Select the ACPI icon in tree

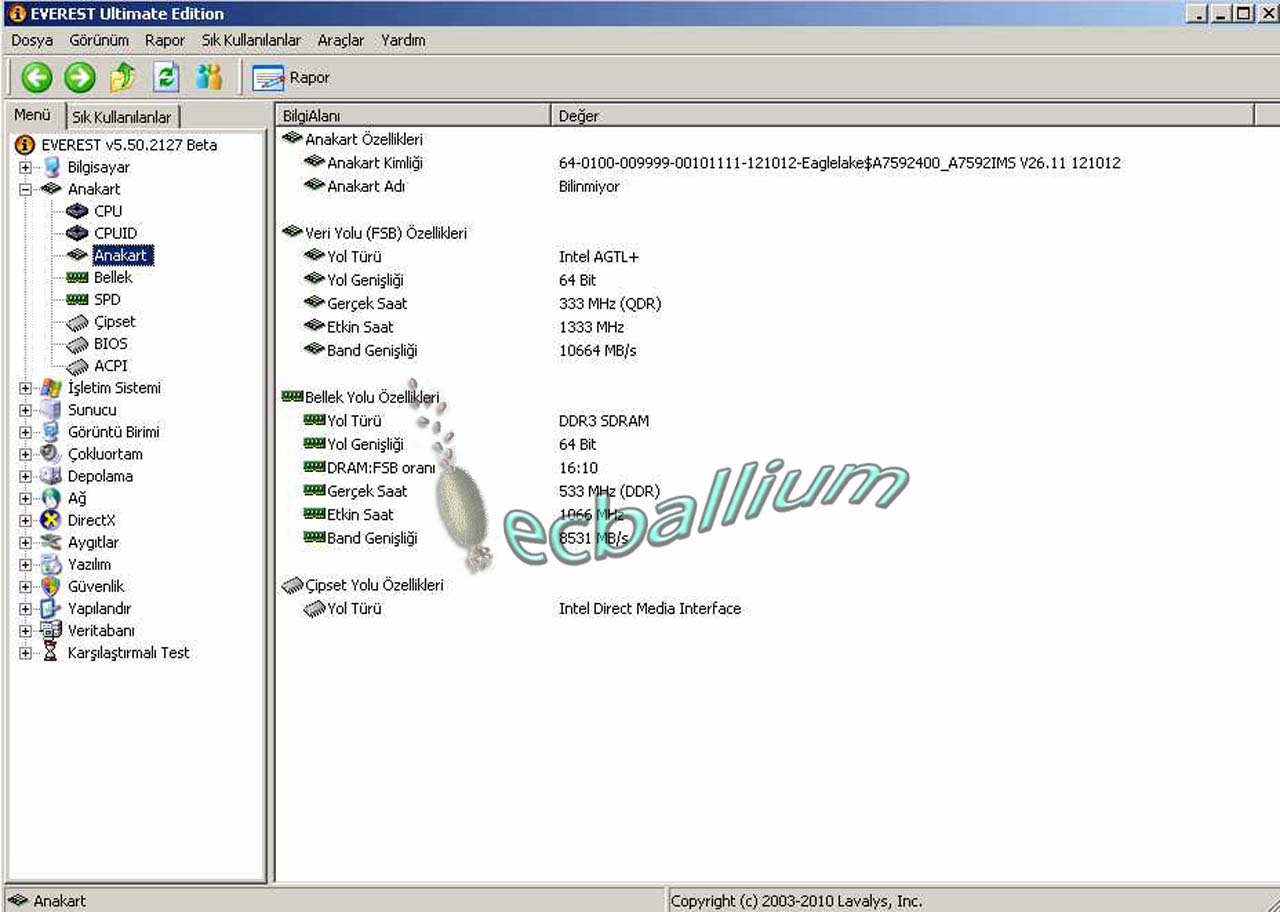click(x=77, y=366)
